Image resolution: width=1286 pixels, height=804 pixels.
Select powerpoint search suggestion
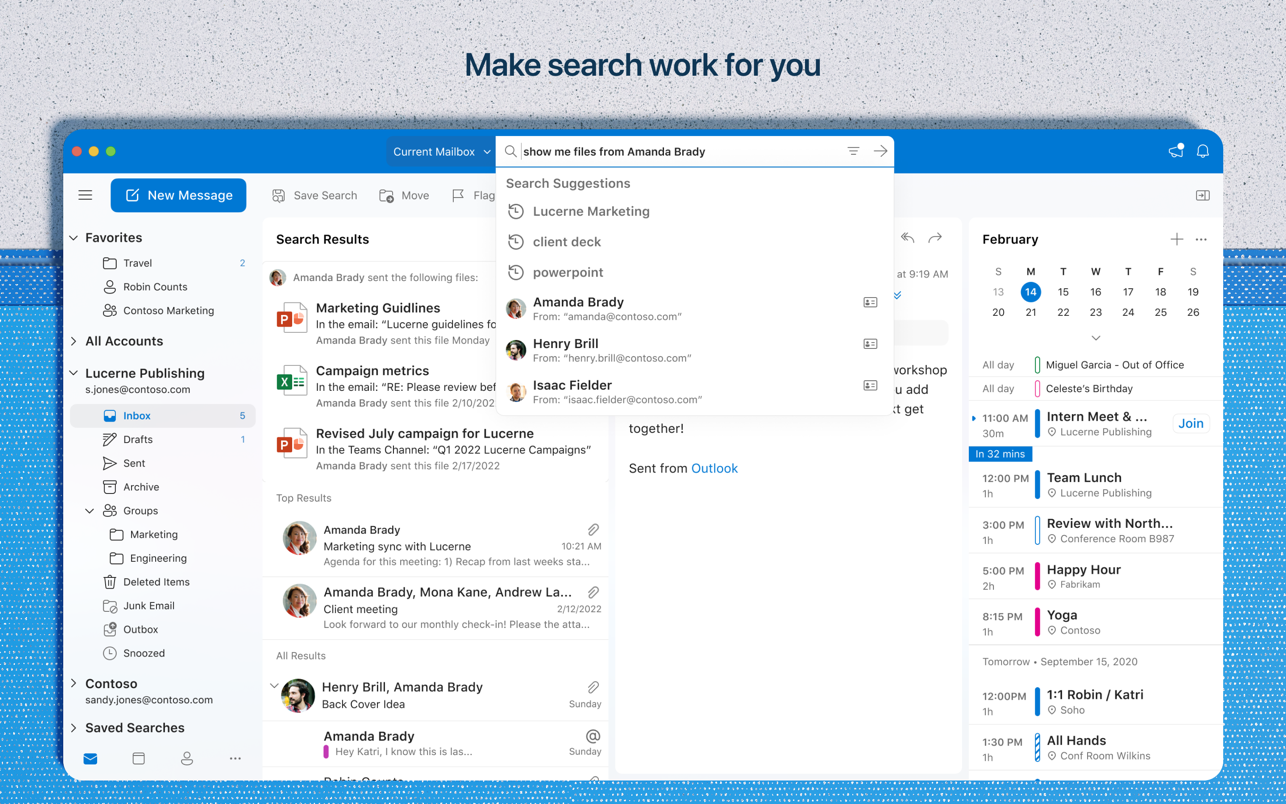[x=694, y=272]
